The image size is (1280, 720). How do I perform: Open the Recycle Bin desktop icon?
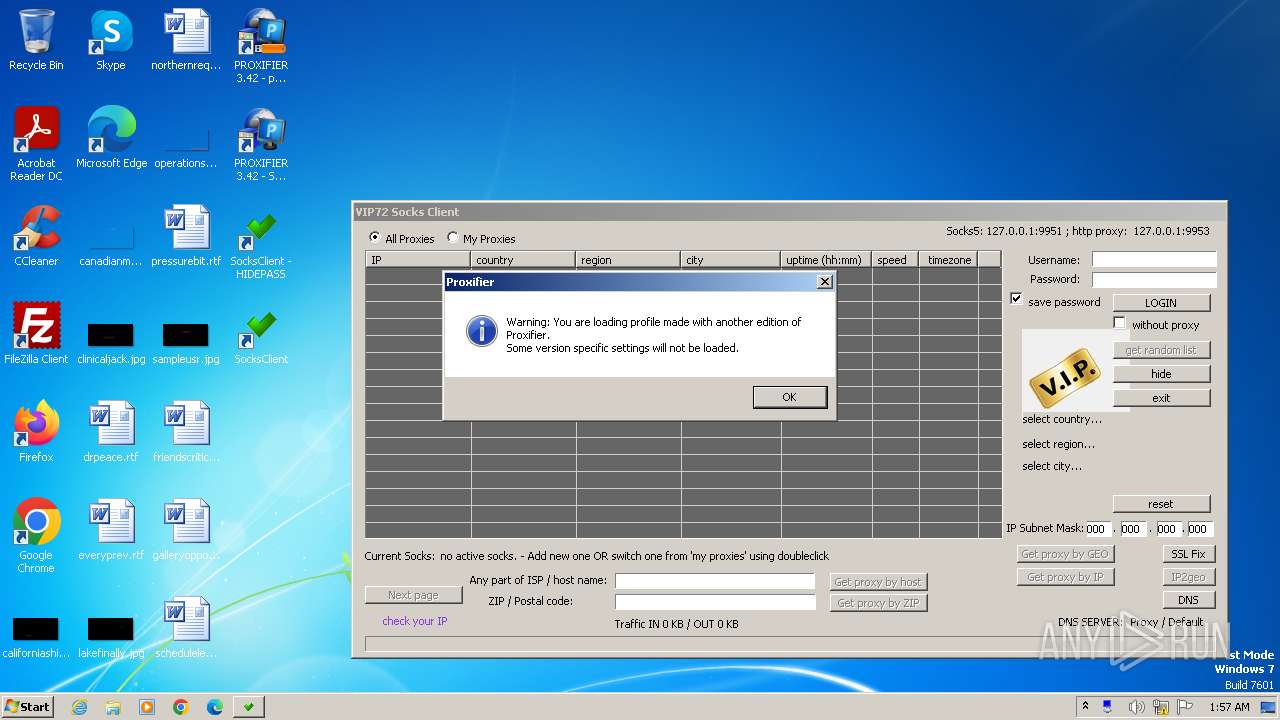click(36, 40)
